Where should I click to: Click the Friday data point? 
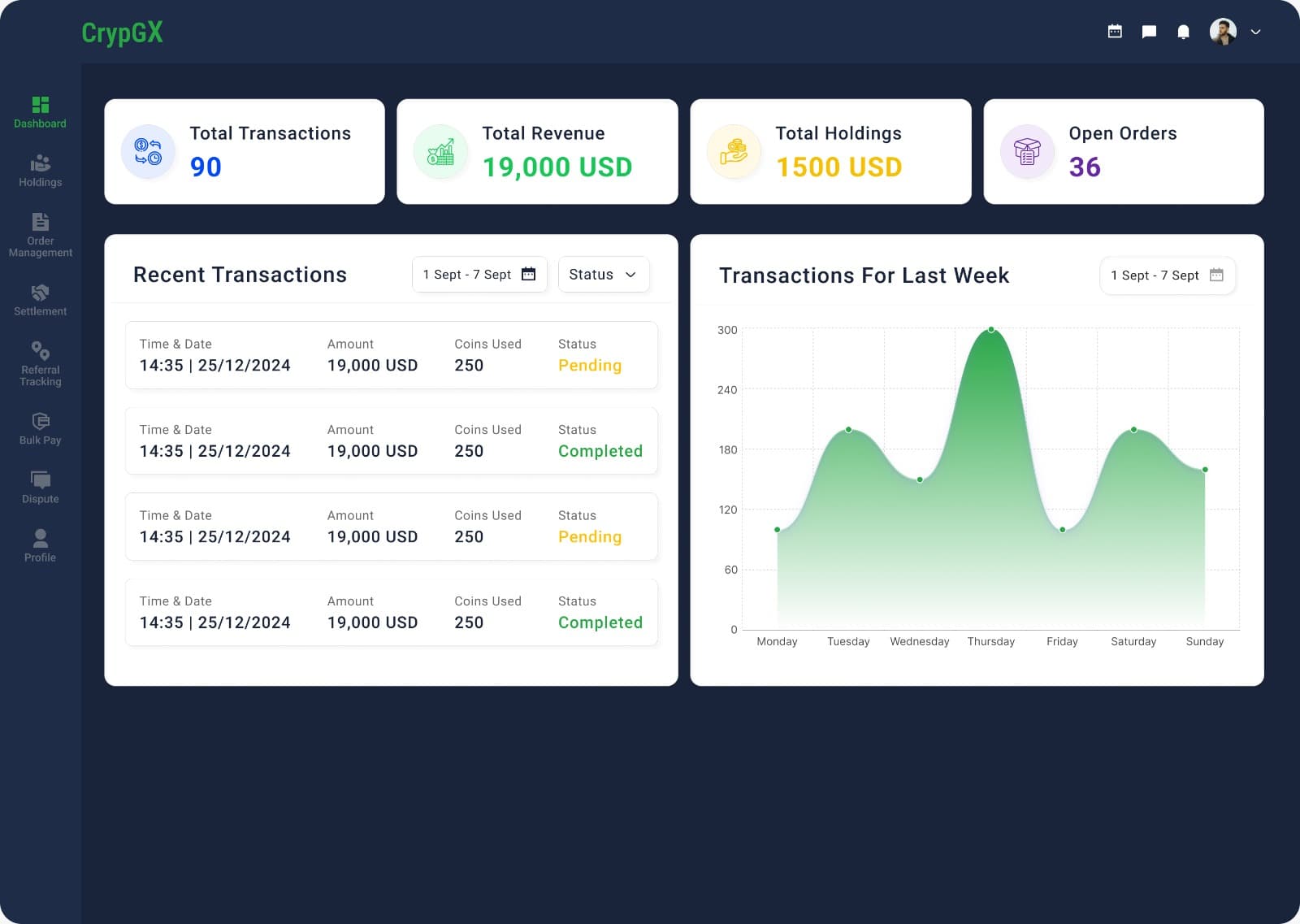click(x=1063, y=530)
